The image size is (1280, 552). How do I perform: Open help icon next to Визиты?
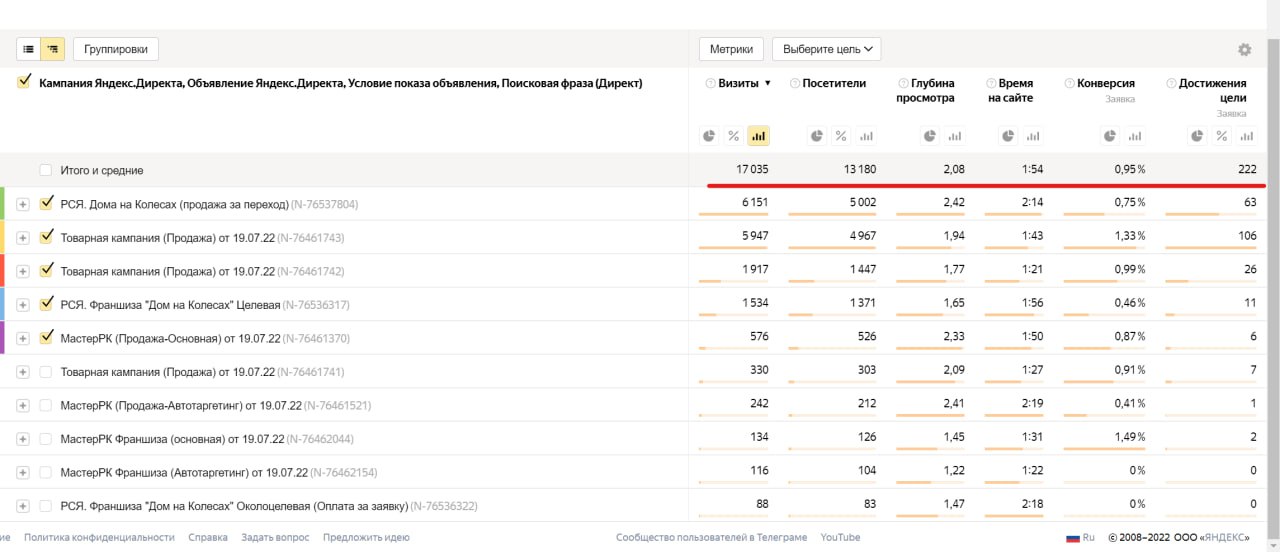point(710,84)
